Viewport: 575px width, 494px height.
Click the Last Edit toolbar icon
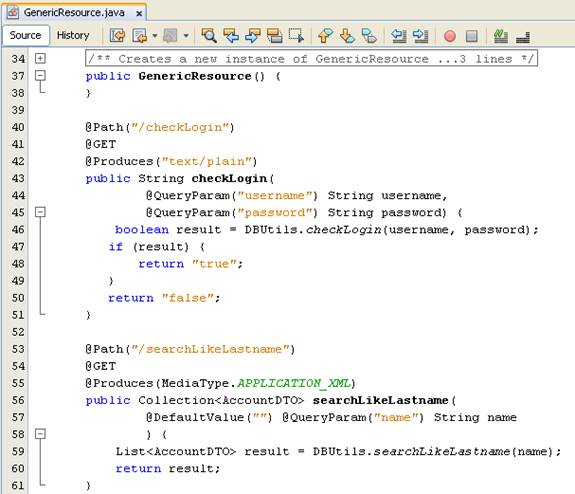[117, 36]
